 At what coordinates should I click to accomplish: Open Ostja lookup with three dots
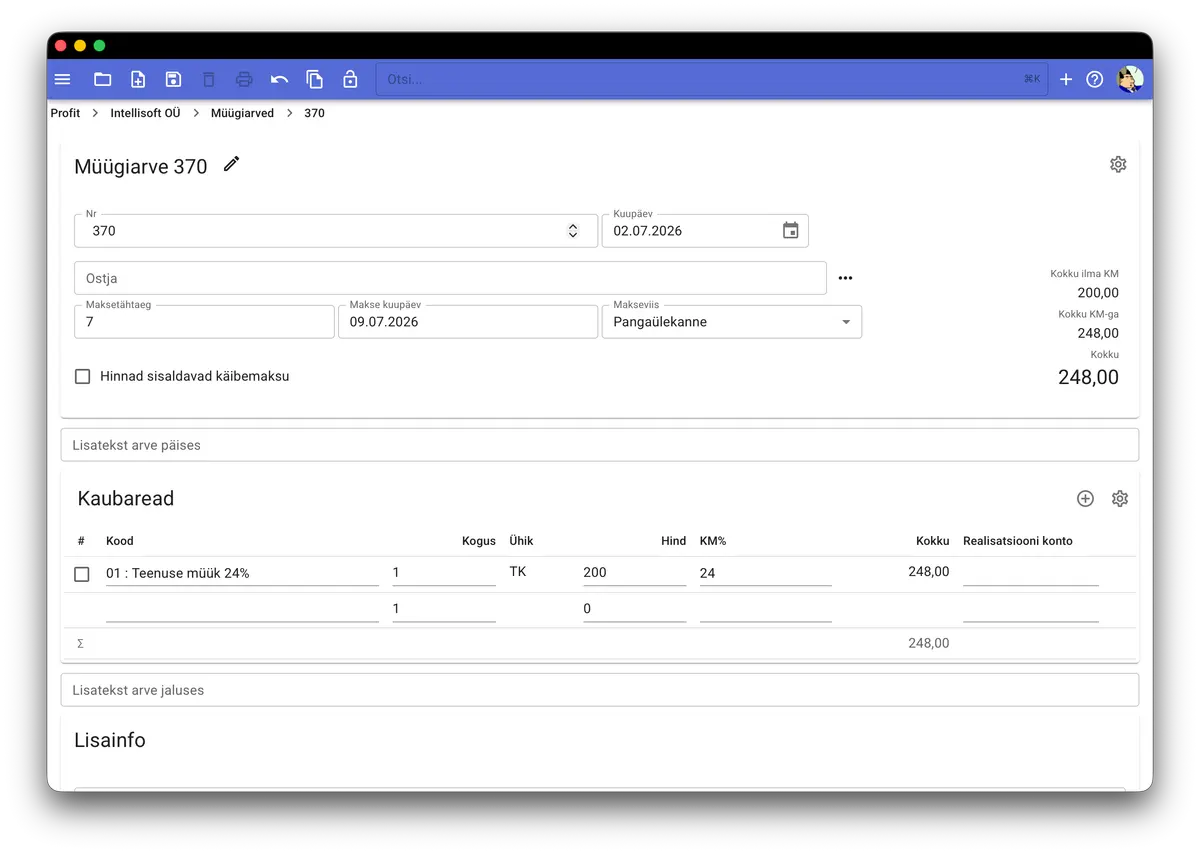tap(845, 278)
